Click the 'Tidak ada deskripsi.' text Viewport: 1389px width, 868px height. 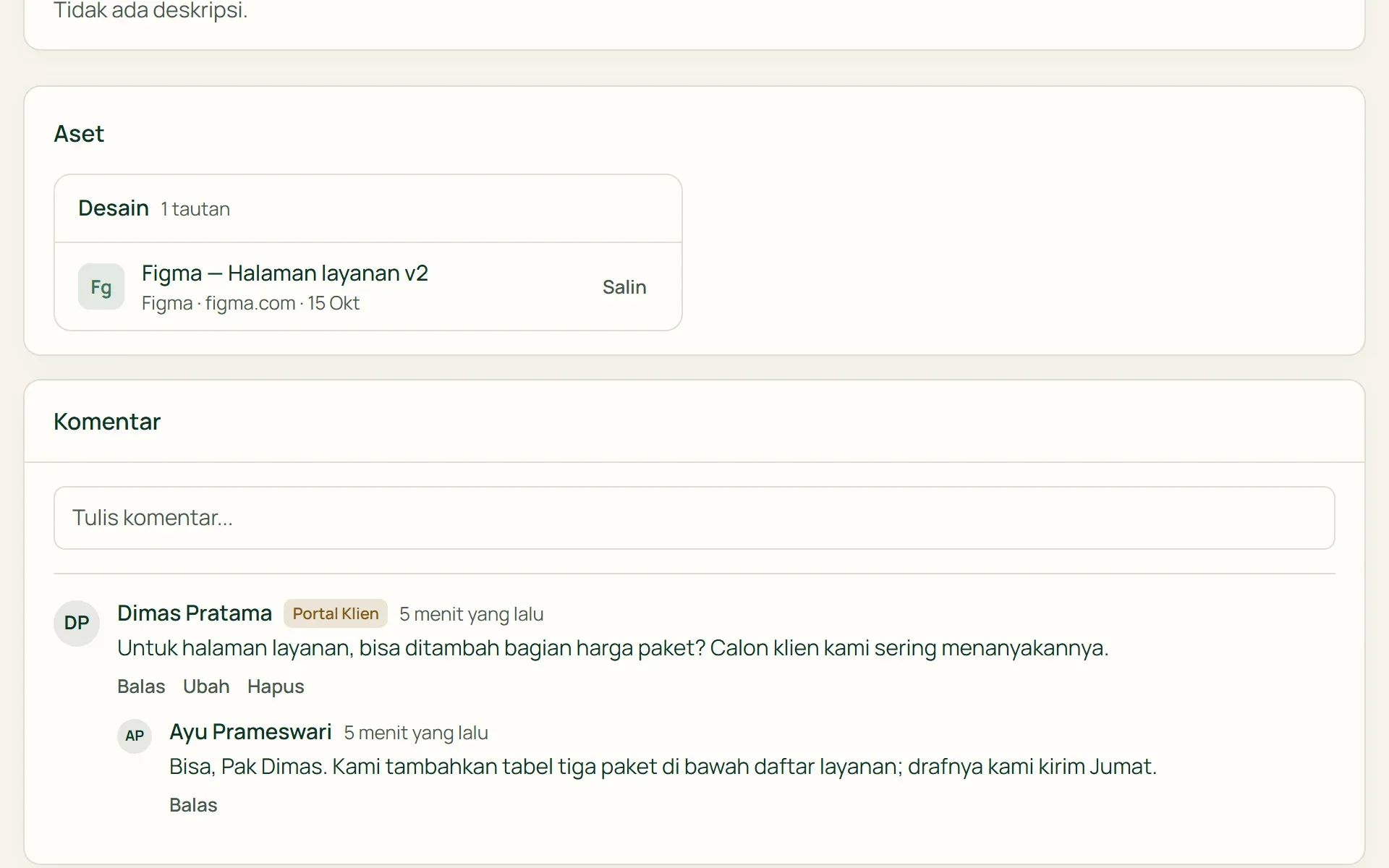coord(150,11)
